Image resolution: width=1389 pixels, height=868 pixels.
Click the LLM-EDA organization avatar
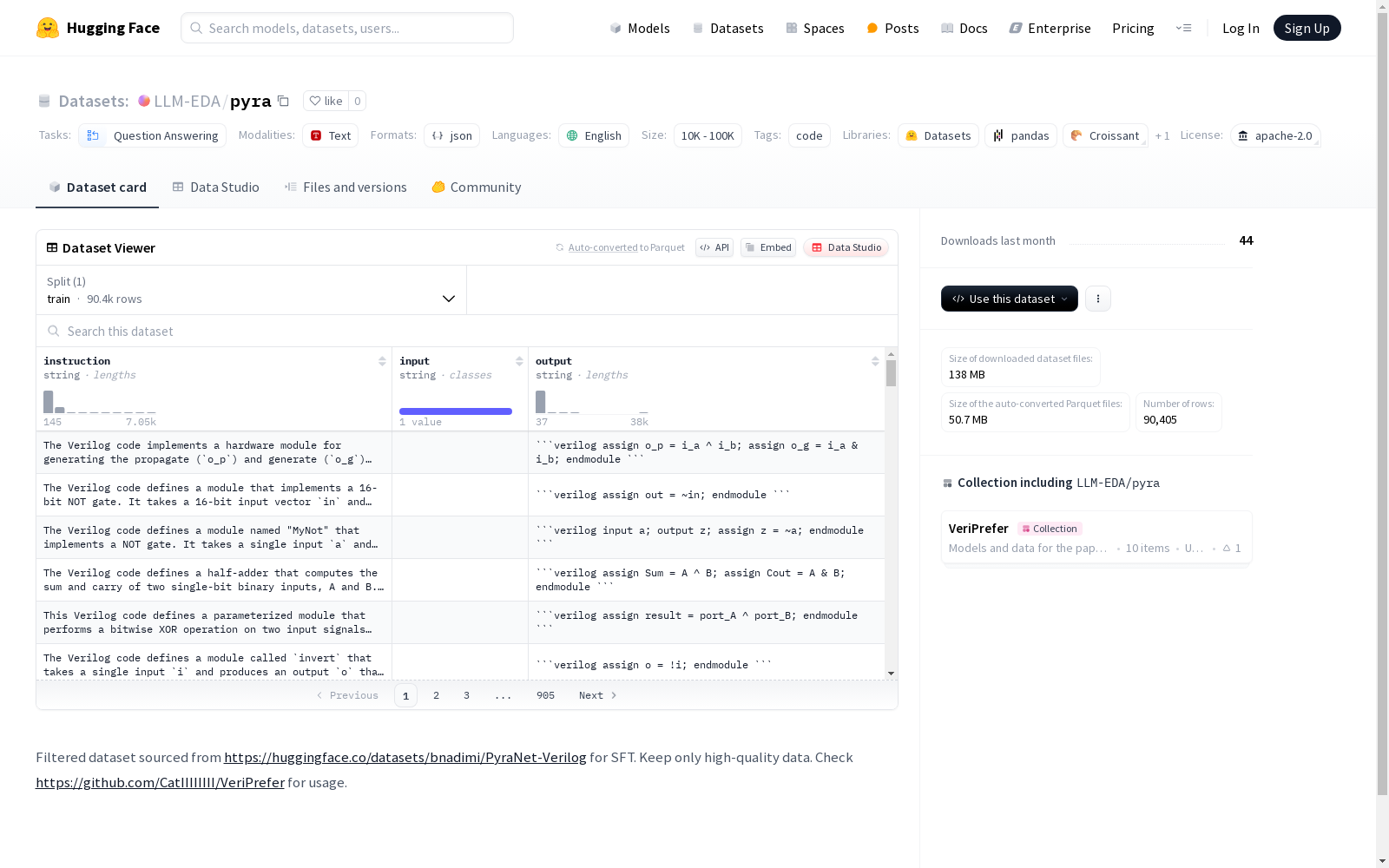pyautogui.click(x=144, y=101)
